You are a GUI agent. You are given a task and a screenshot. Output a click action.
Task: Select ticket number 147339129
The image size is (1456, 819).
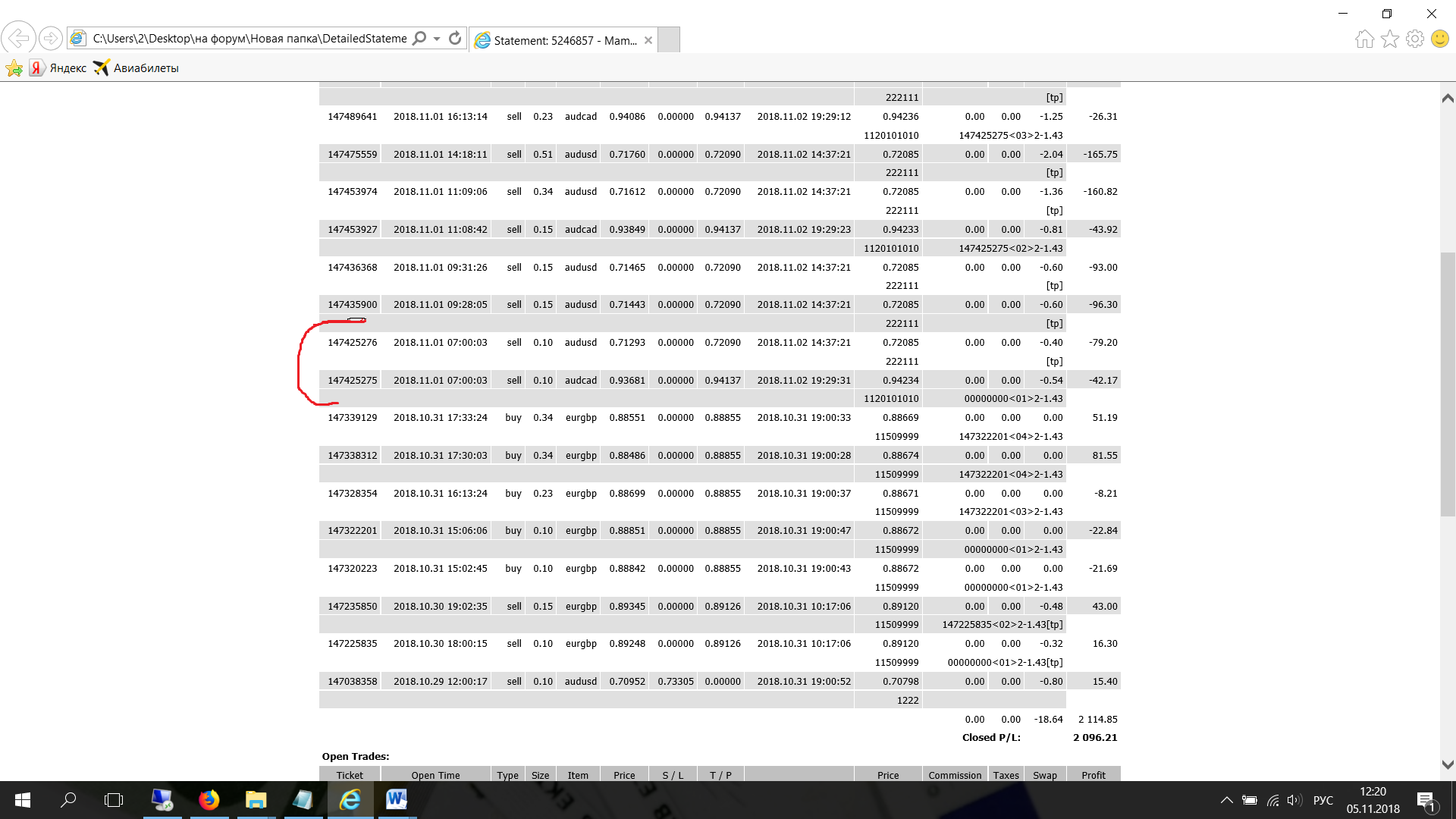[x=352, y=418]
